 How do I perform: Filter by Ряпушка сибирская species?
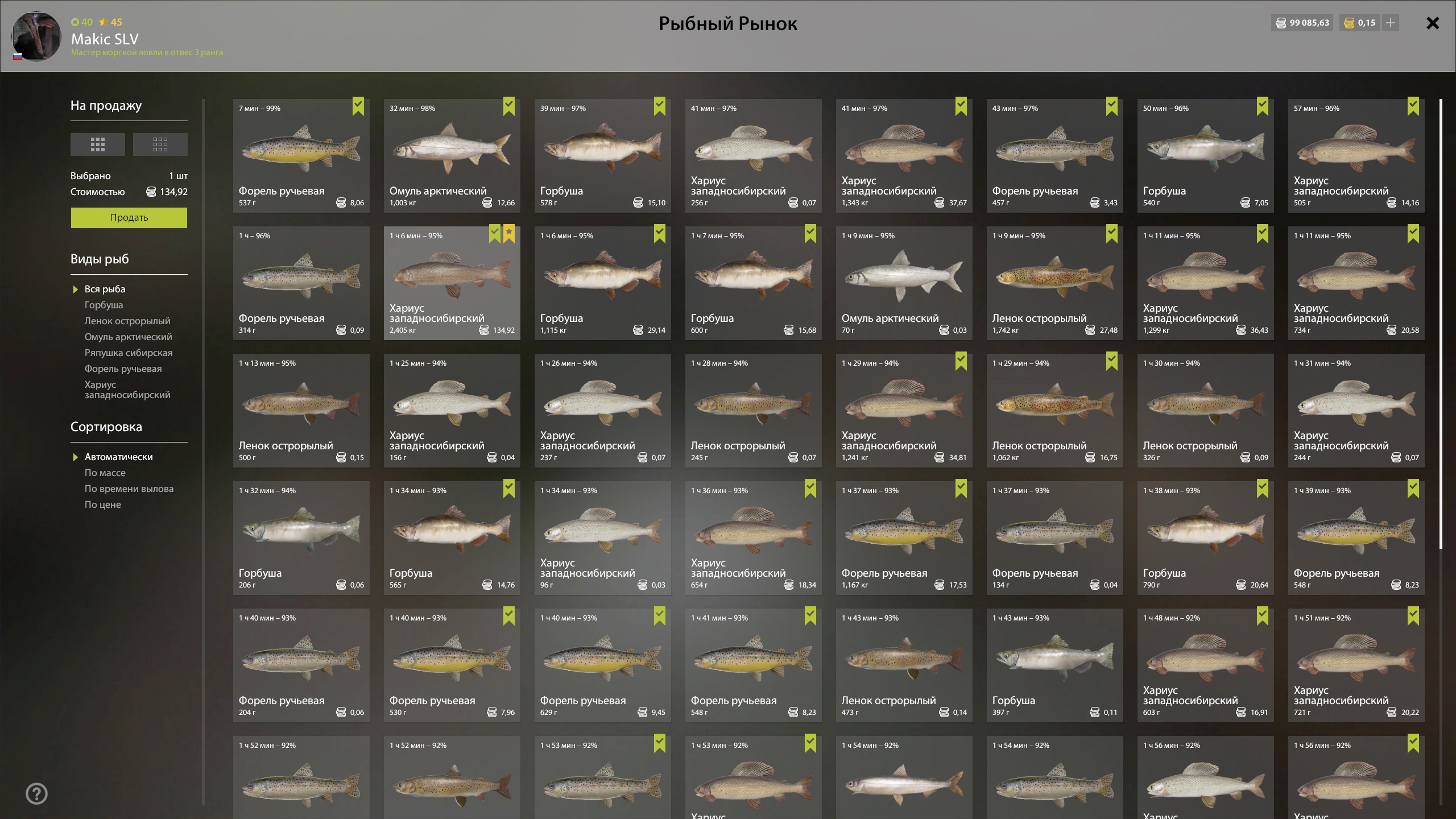[129, 353]
